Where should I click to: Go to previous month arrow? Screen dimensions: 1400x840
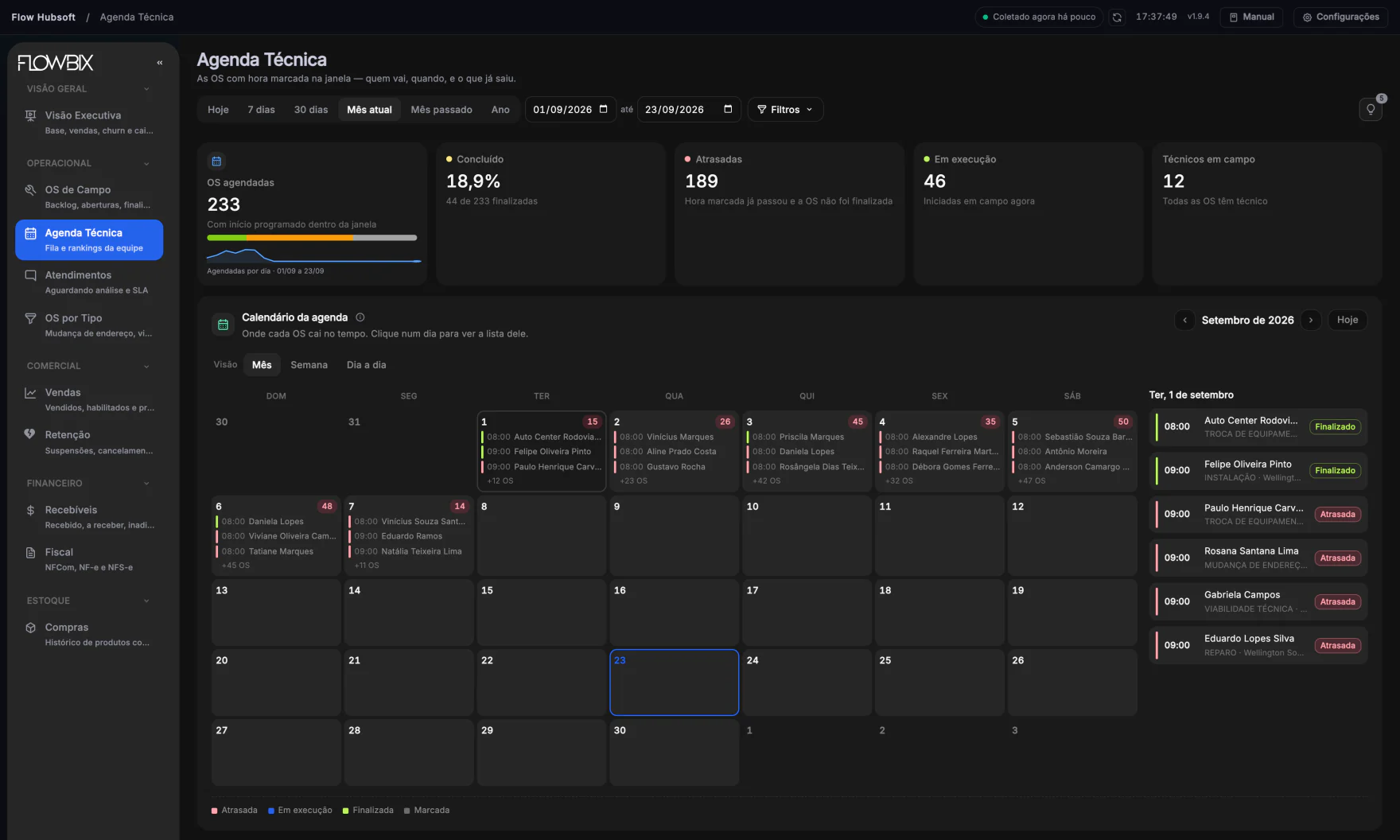(1184, 320)
